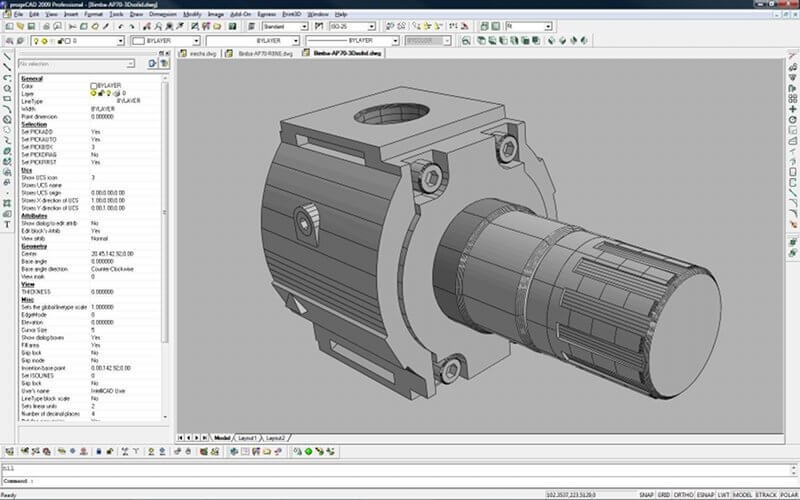
Task: Click the Cut scissors icon
Action: 74,27
